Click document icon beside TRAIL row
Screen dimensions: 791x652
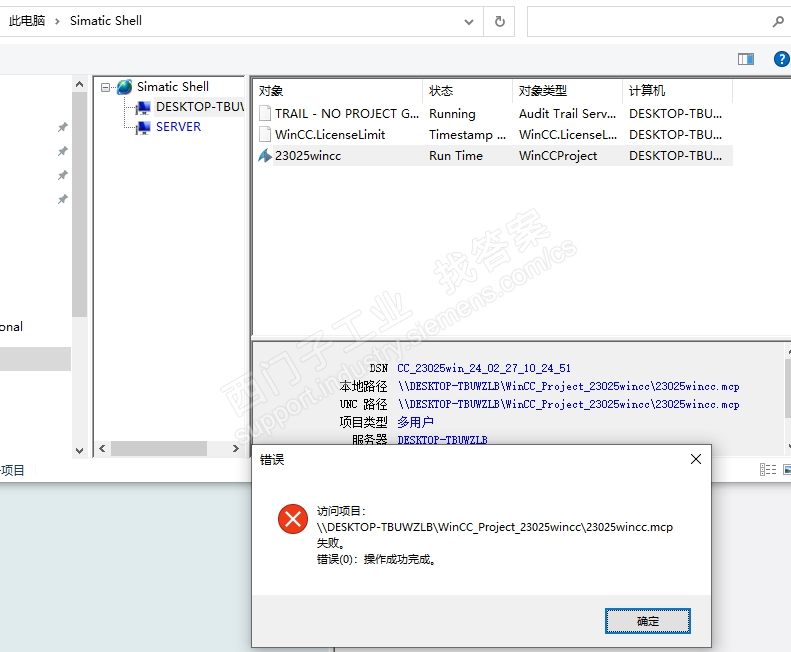(x=265, y=113)
